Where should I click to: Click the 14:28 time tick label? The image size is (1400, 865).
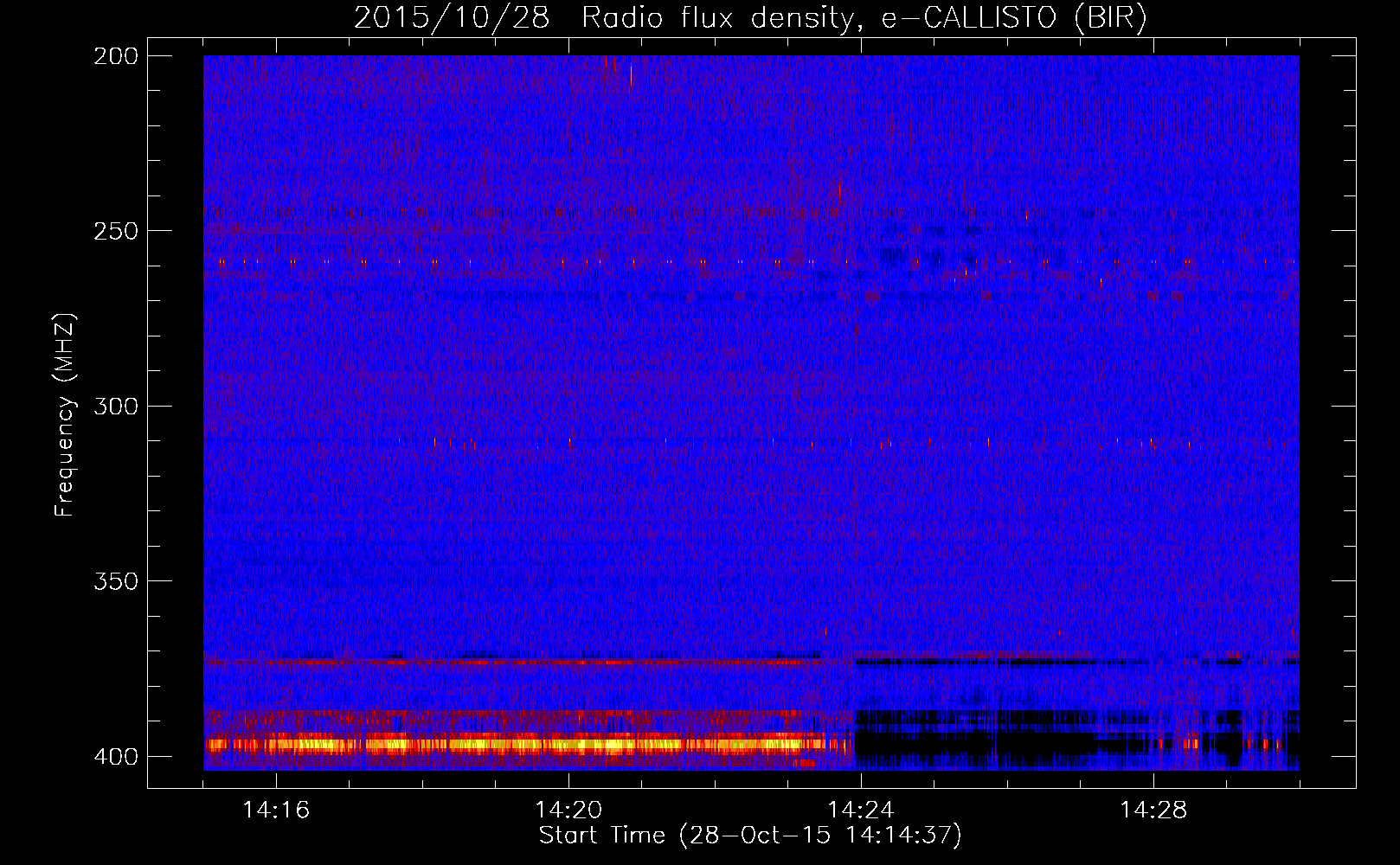point(1153,811)
